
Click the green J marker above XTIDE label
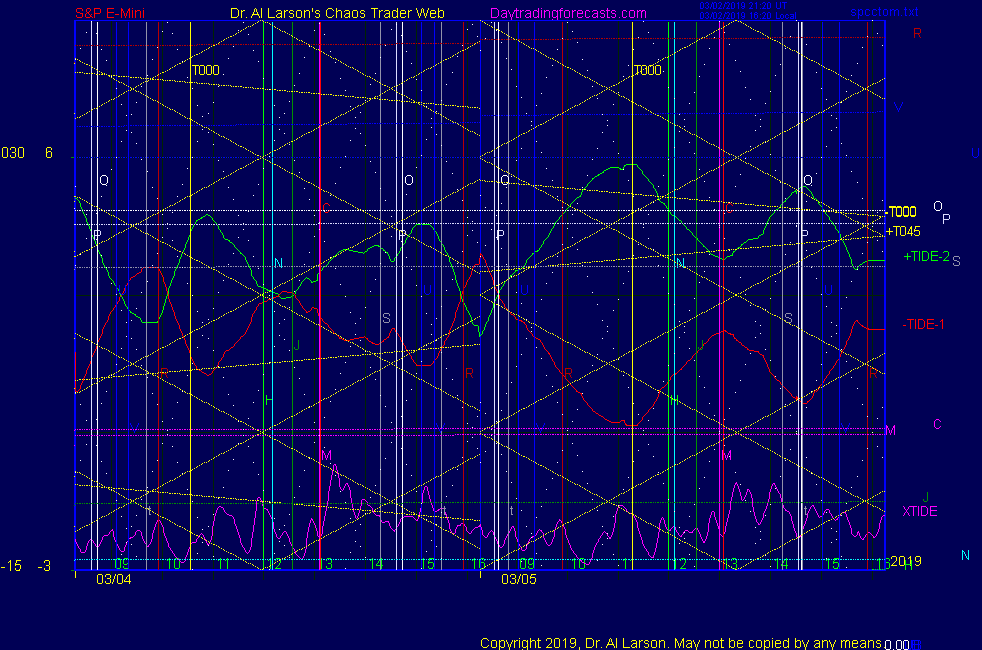926,497
